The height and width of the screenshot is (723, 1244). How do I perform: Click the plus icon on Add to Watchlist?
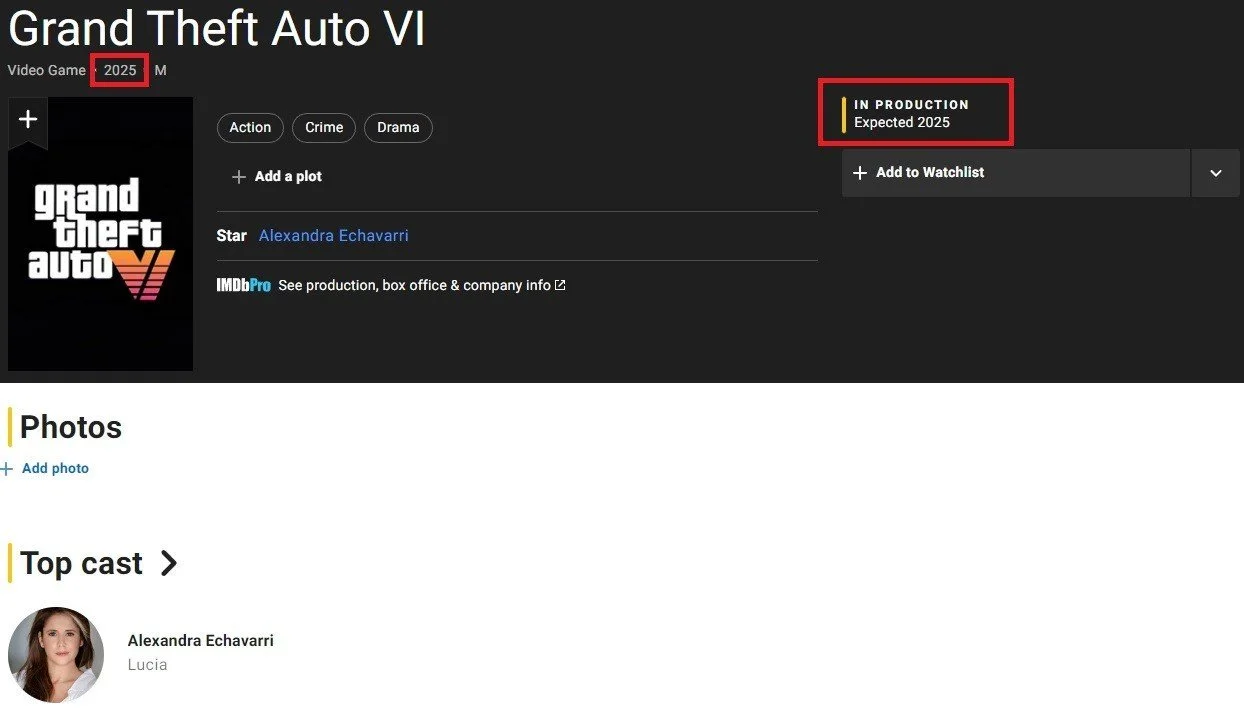[860, 173]
